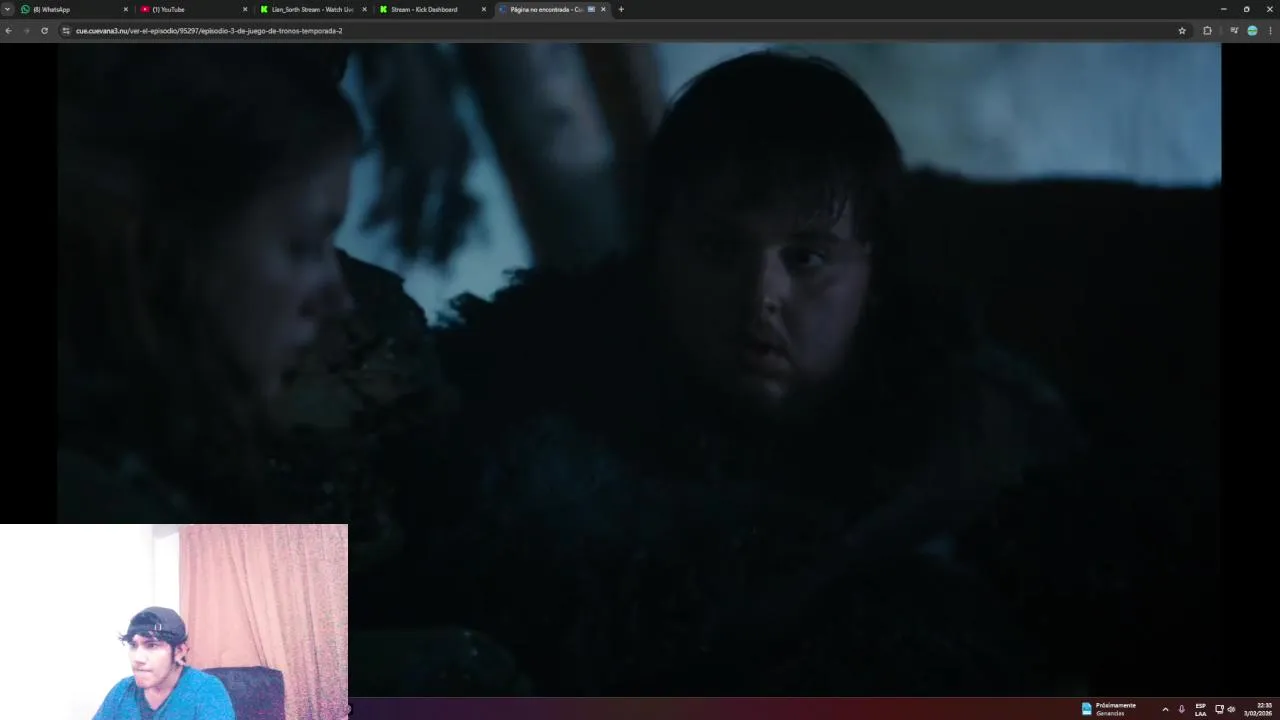View site information icon in address bar
This screenshot has height=720, width=1280.
66,31
